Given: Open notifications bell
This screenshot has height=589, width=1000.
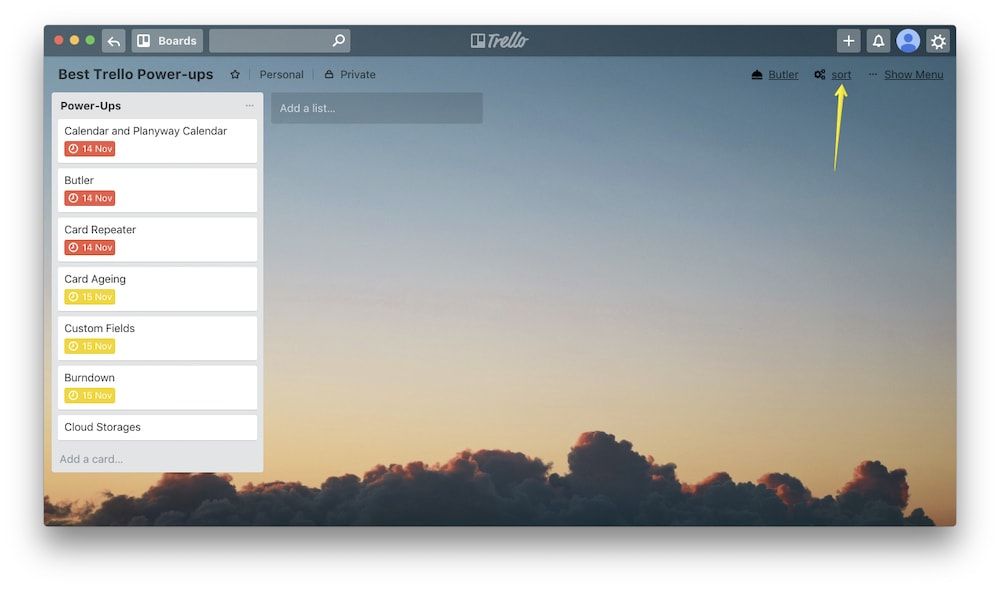Looking at the screenshot, I should pyautogui.click(x=878, y=41).
